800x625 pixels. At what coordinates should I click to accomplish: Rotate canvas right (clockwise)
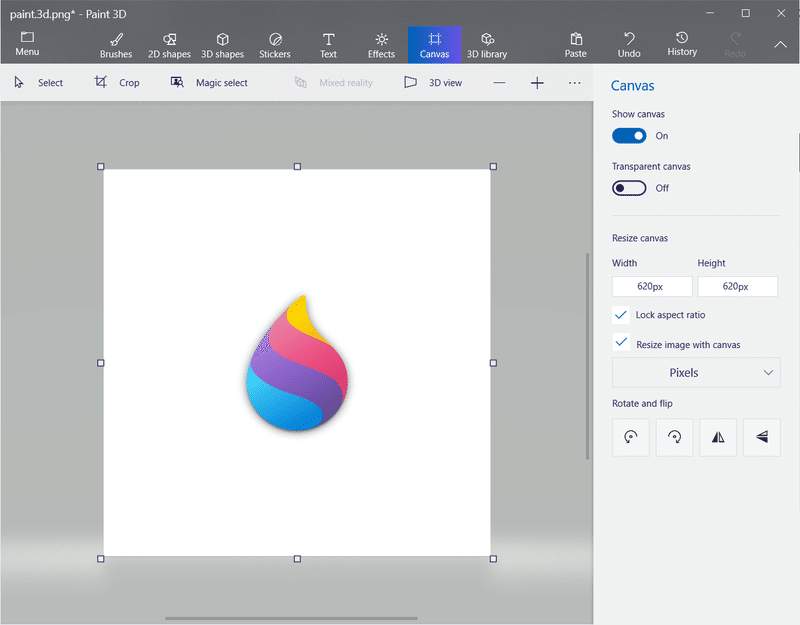[674, 437]
